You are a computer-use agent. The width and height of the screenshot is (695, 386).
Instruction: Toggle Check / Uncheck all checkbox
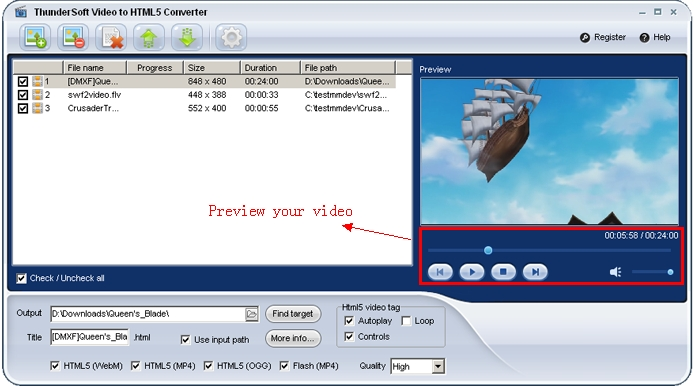point(21,278)
